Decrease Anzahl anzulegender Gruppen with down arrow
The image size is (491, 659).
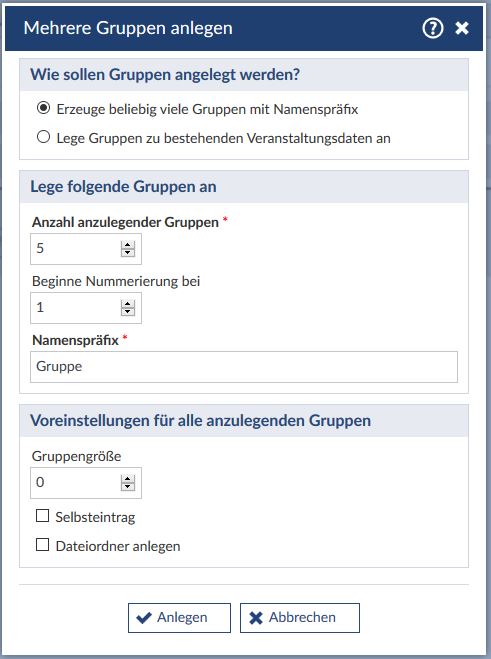pyautogui.click(x=128, y=253)
